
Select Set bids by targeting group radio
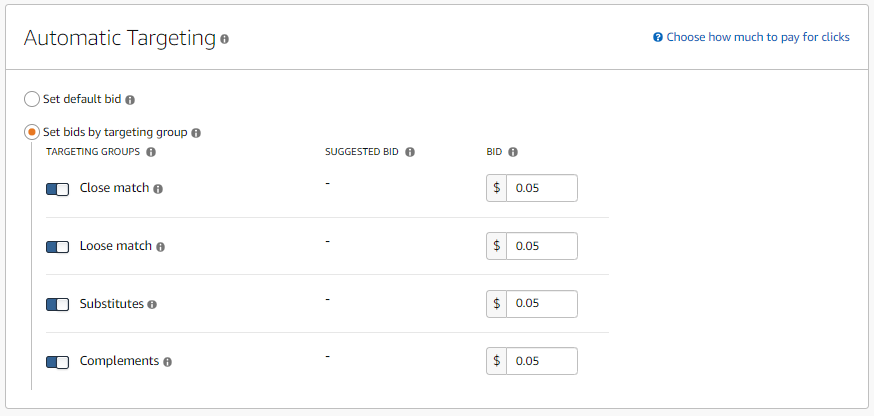pos(32,132)
